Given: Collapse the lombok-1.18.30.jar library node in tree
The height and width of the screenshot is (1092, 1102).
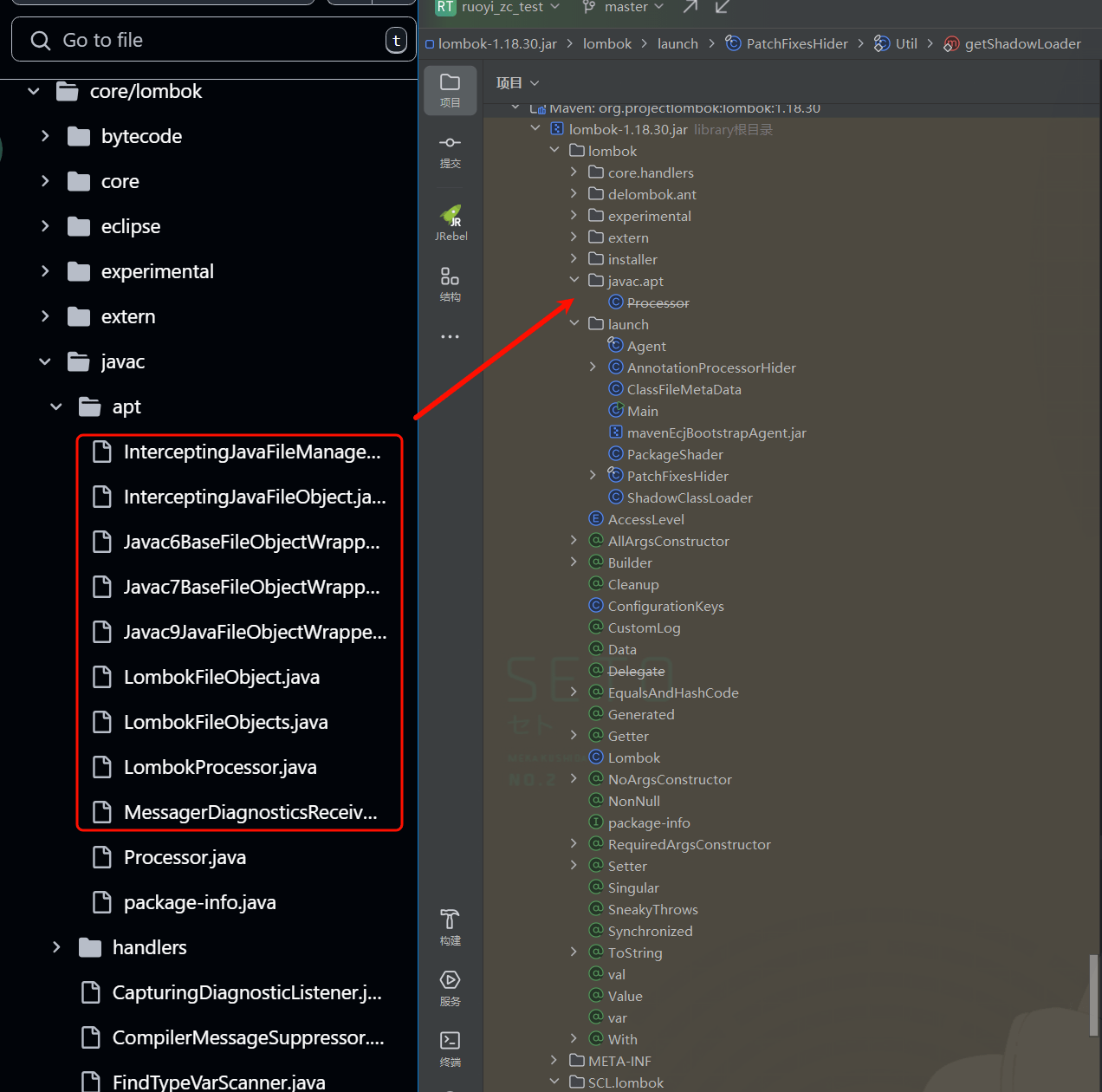Looking at the screenshot, I should point(535,128).
